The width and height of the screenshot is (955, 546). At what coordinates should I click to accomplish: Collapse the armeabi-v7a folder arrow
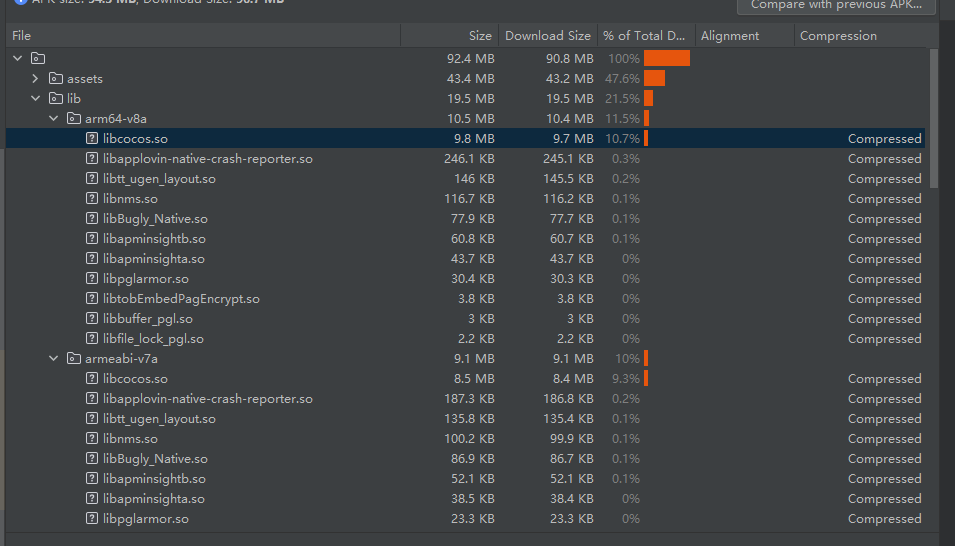click(54, 359)
